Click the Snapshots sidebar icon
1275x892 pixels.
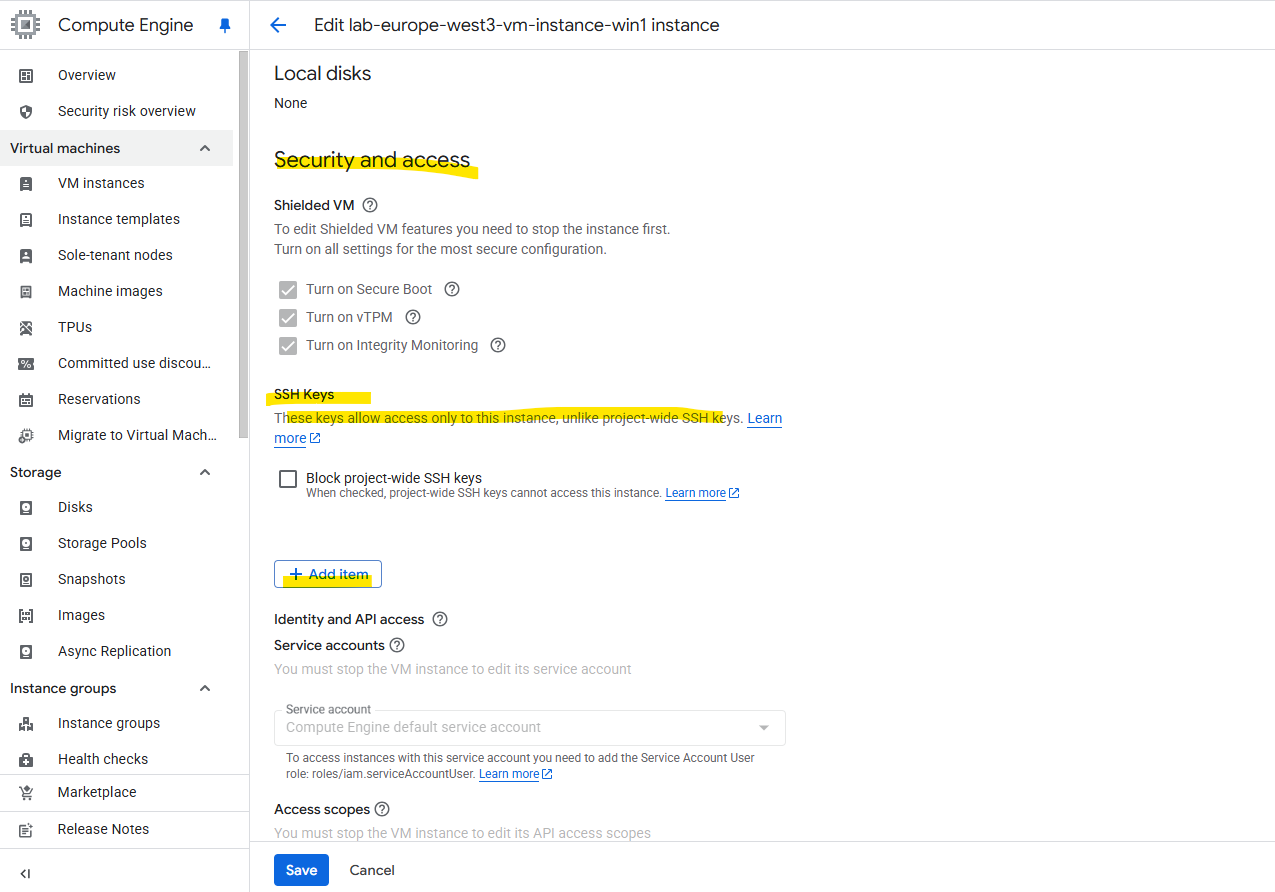pyautogui.click(x=26, y=579)
